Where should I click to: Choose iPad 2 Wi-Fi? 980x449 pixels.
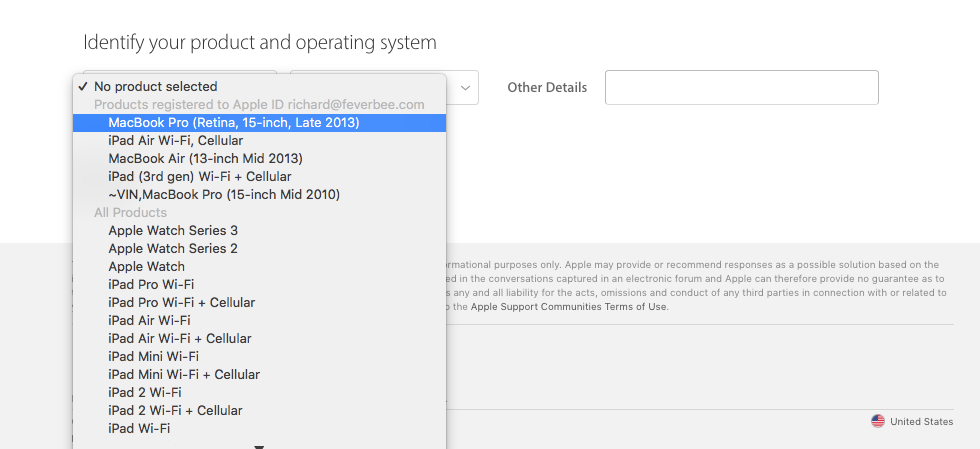(x=259, y=392)
